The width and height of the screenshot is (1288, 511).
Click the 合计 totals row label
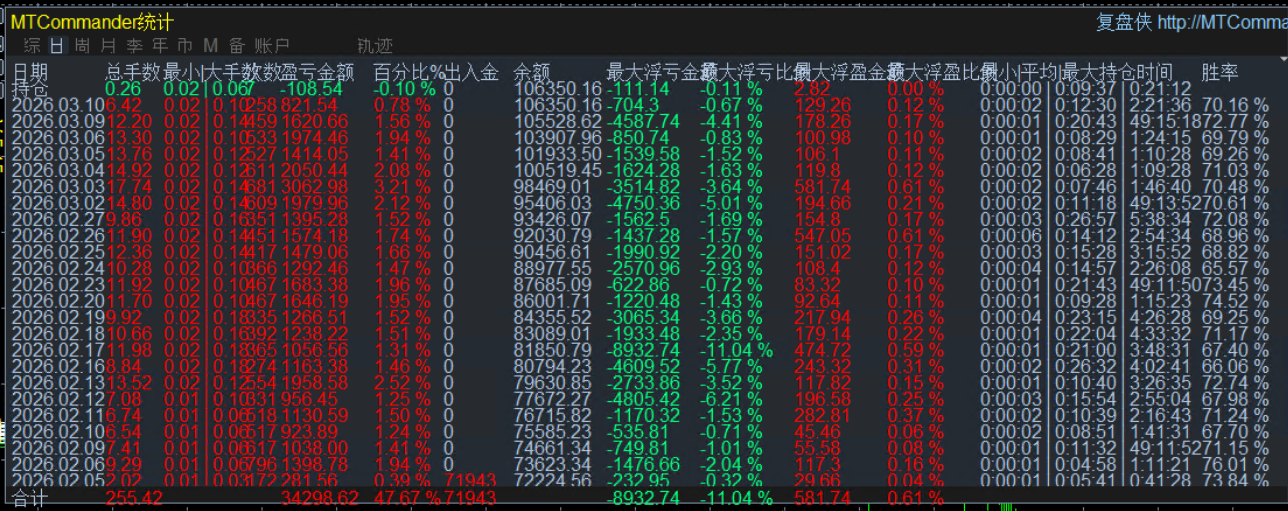30,497
